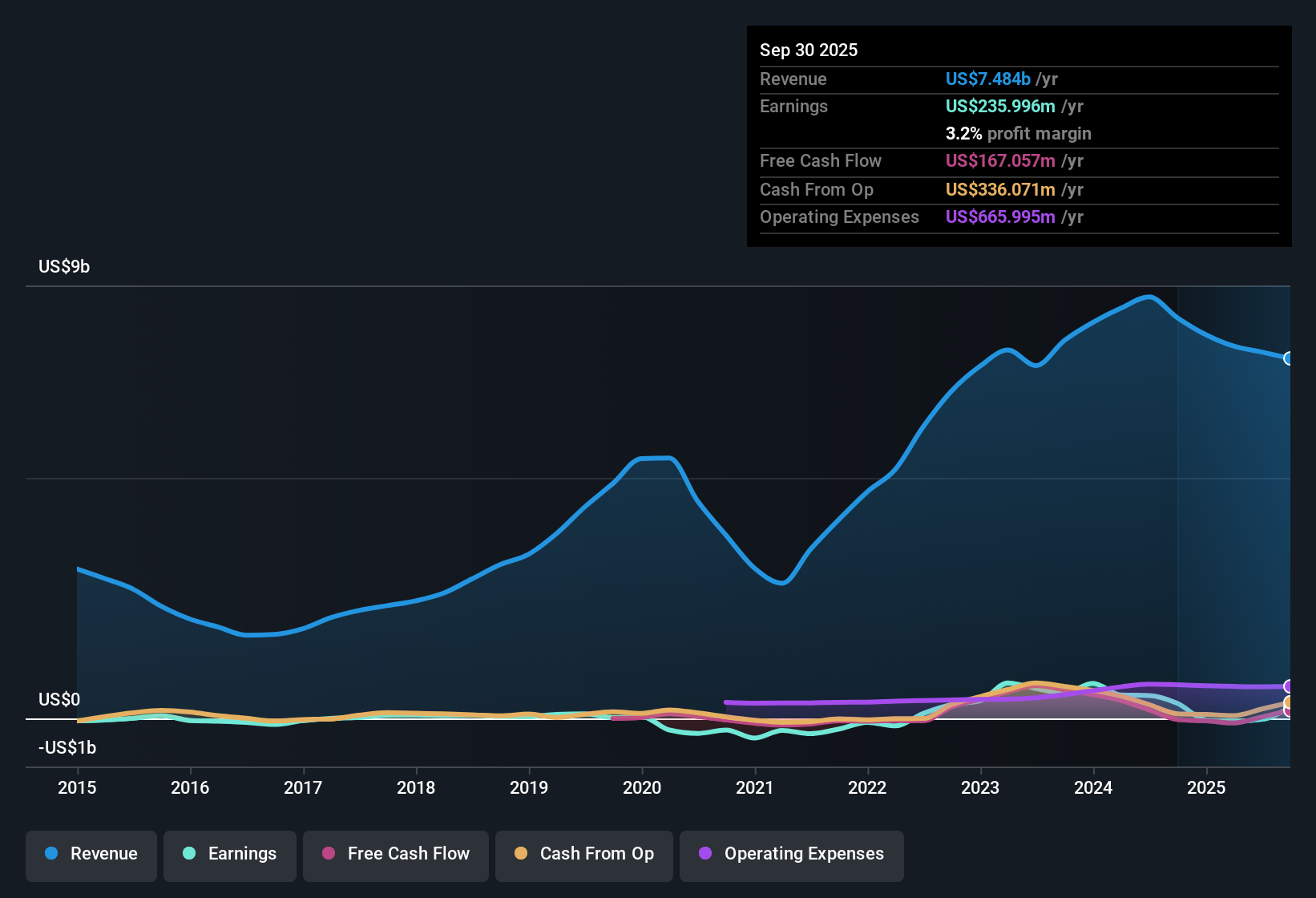1316x898 pixels.
Task: Select the Revenue endpoint marker on the chart
Action: 1289,359
